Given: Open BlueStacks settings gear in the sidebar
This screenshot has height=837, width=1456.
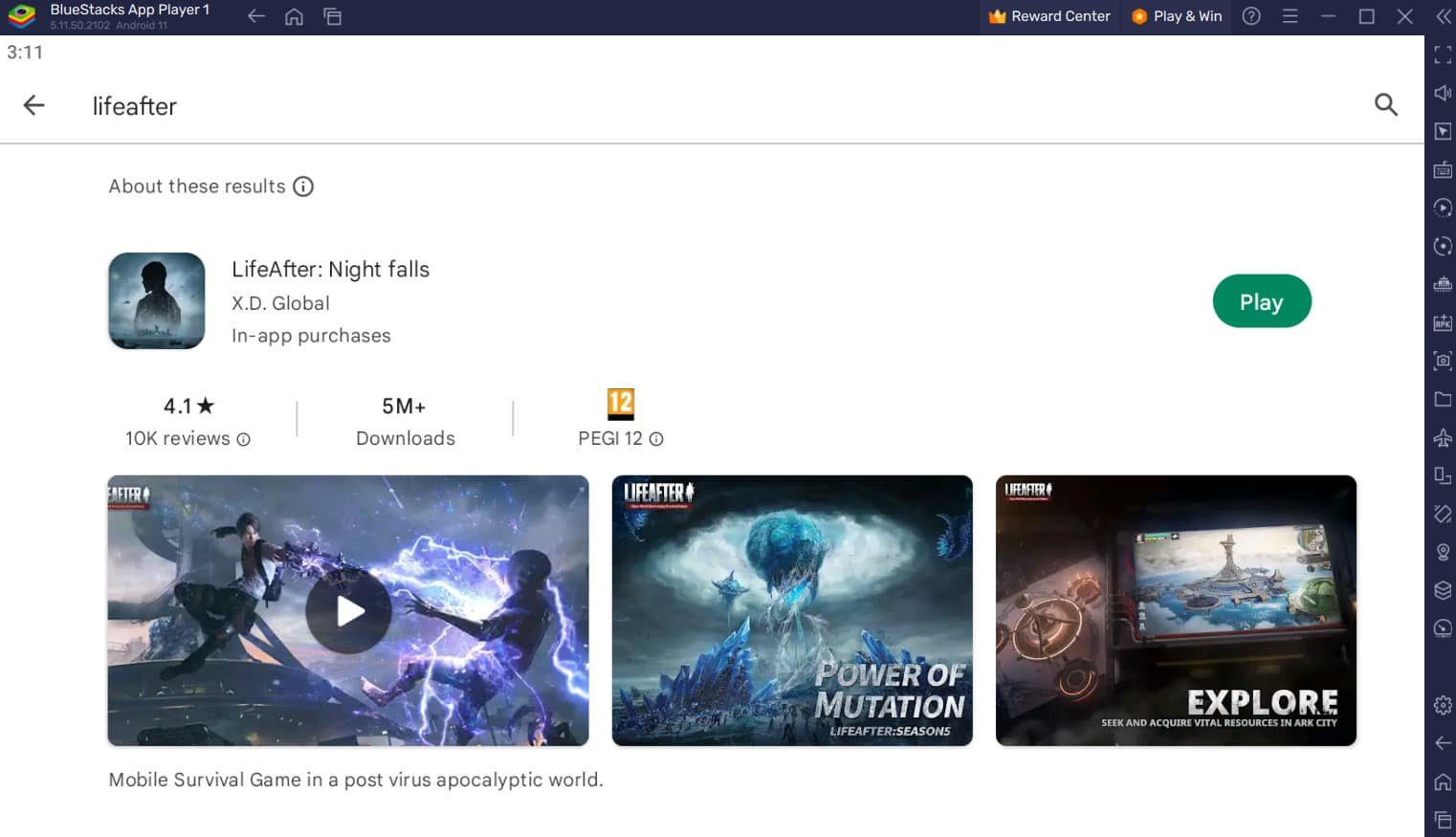Looking at the screenshot, I should (1443, 705).
